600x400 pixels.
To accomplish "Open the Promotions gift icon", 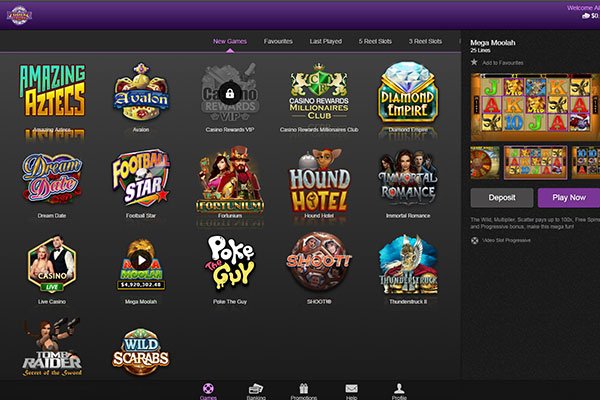I will click(x=303, y=391).
